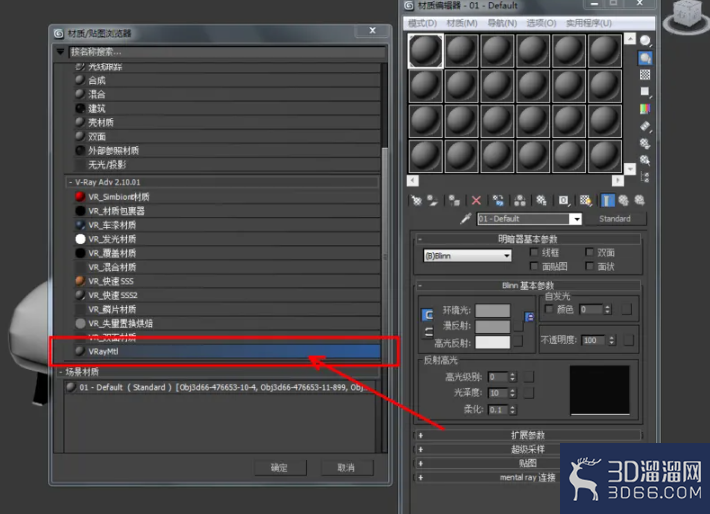Click 确定 button in material browser
Image resolution: width=710 pixels, height=514 pixels.
point(280,467)
